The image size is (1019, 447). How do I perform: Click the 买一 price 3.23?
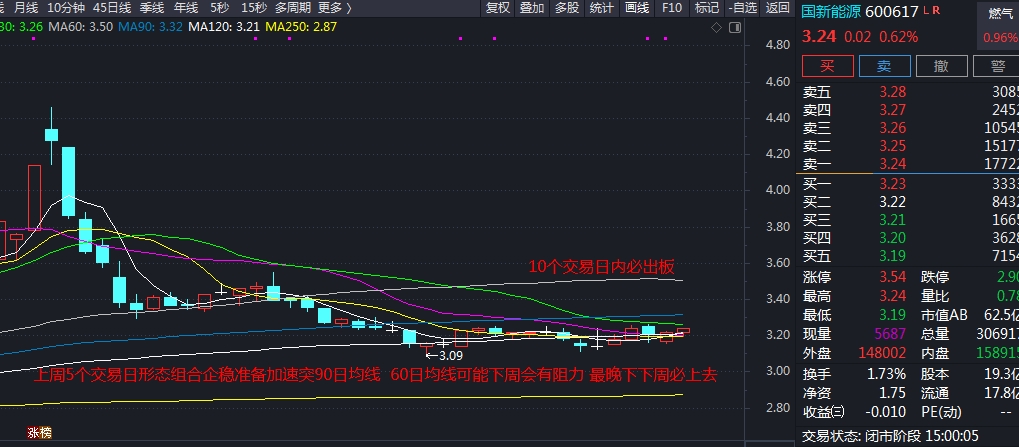click(892, 185)
